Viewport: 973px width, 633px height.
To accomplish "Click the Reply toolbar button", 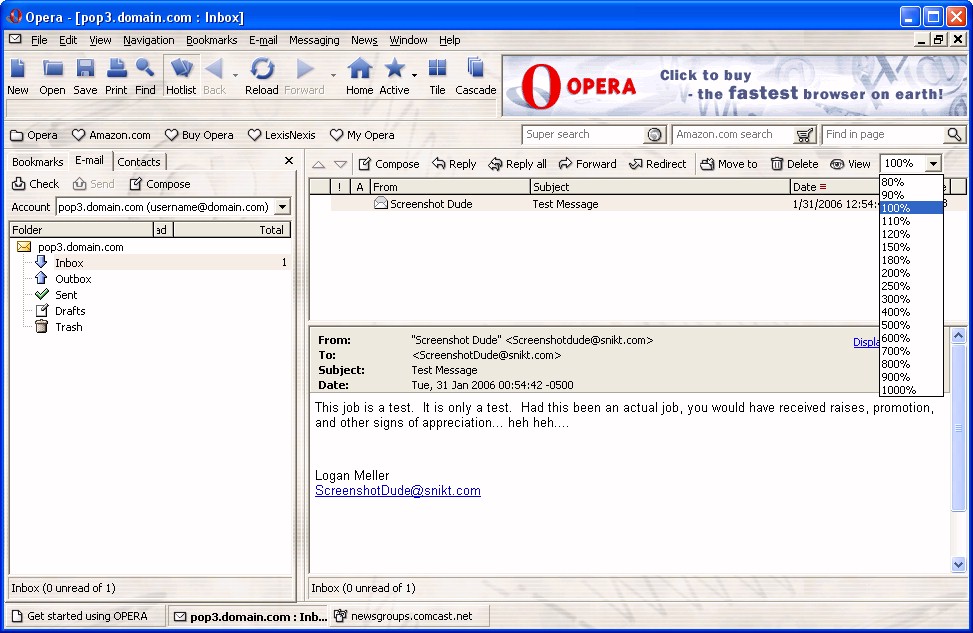I will coord(454,164).
